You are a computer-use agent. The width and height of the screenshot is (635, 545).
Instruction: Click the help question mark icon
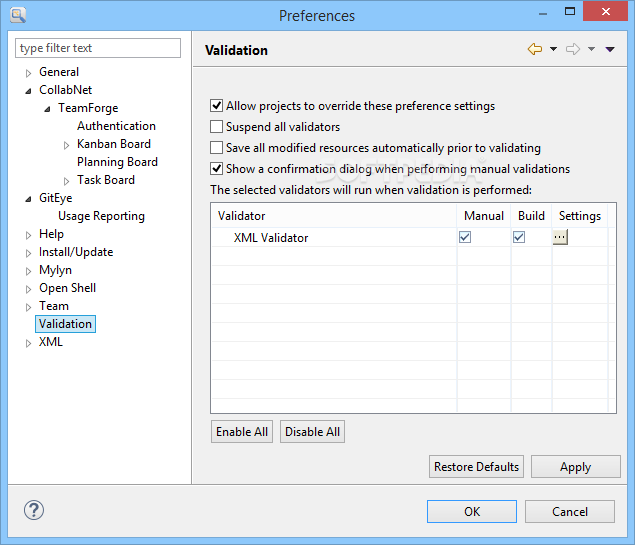[34, 510]
